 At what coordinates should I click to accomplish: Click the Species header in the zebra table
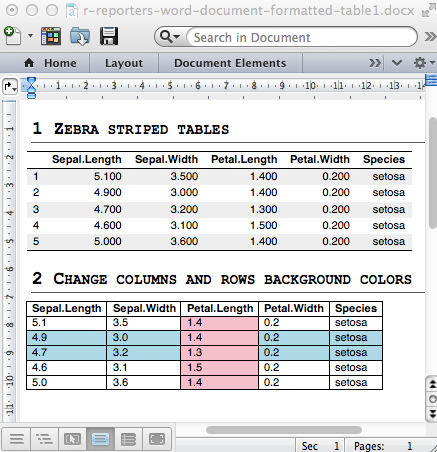pyautogui.click(x=384, y=159)
